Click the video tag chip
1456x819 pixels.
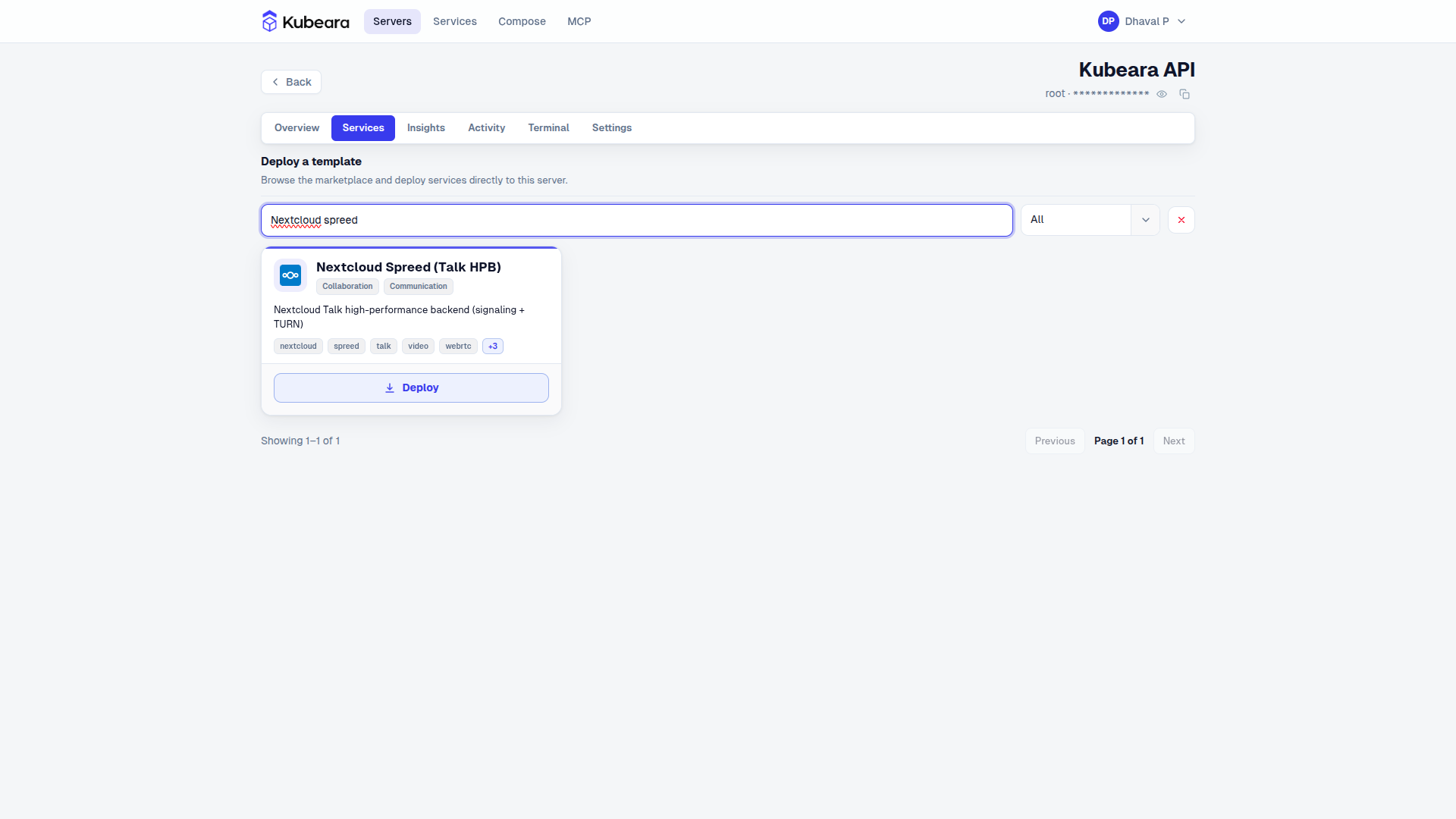tap(418, 347)
